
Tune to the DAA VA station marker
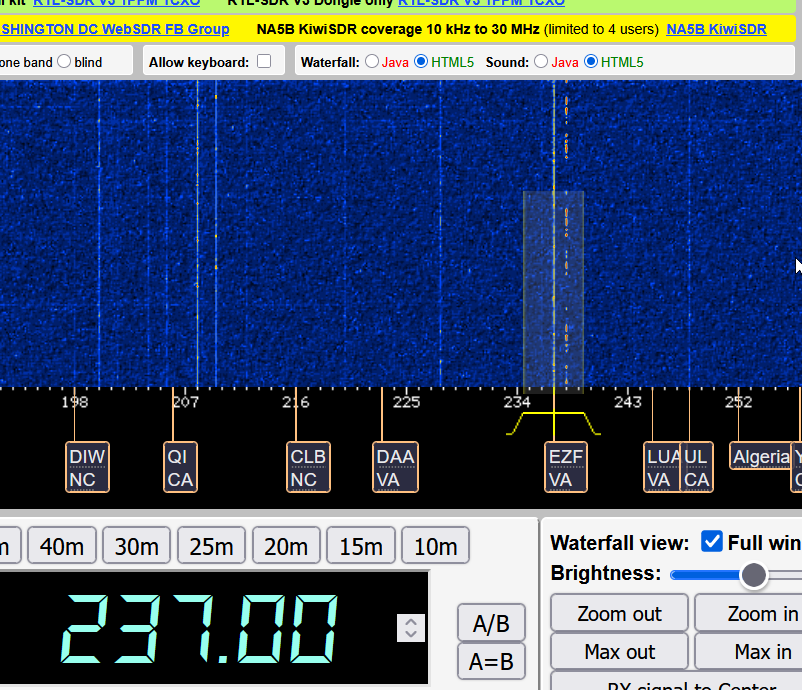tap(395, 467)
